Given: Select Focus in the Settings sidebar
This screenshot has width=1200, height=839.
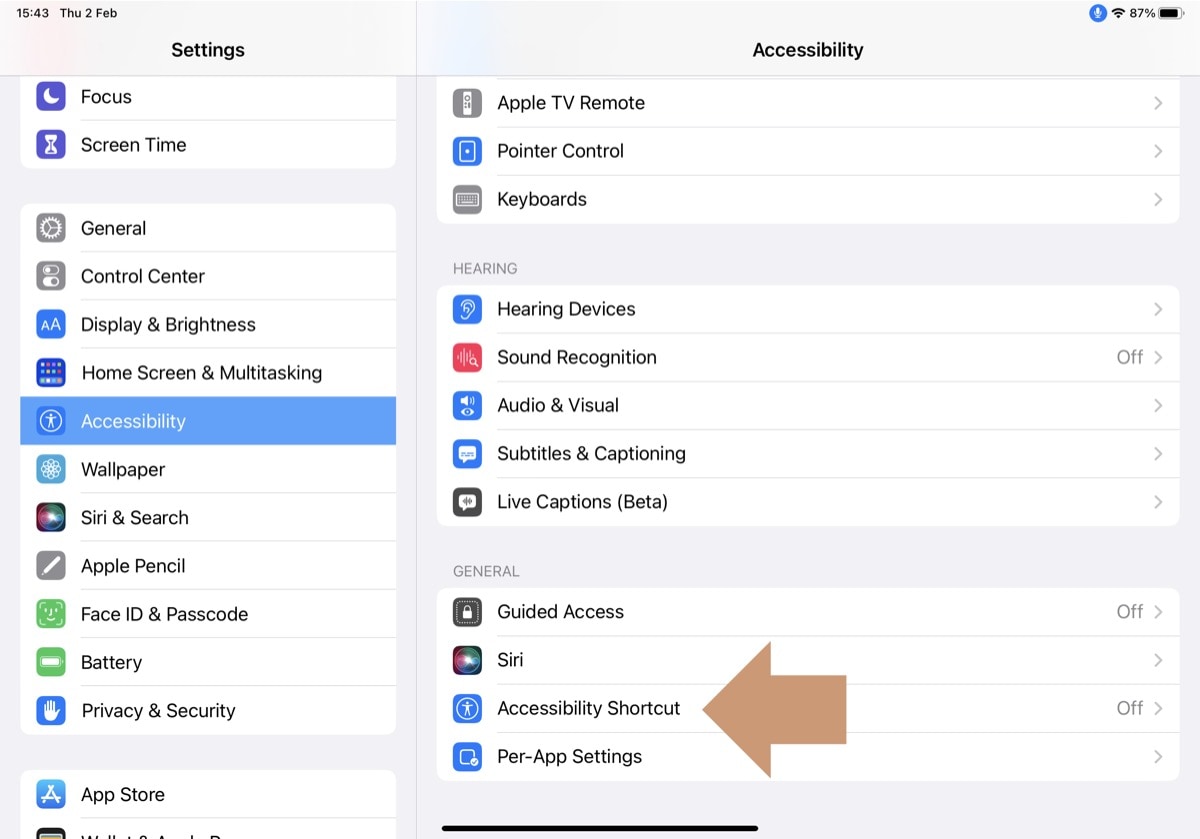Looking at the screenshot, I should pyautogui.click(x=208, y=97).
